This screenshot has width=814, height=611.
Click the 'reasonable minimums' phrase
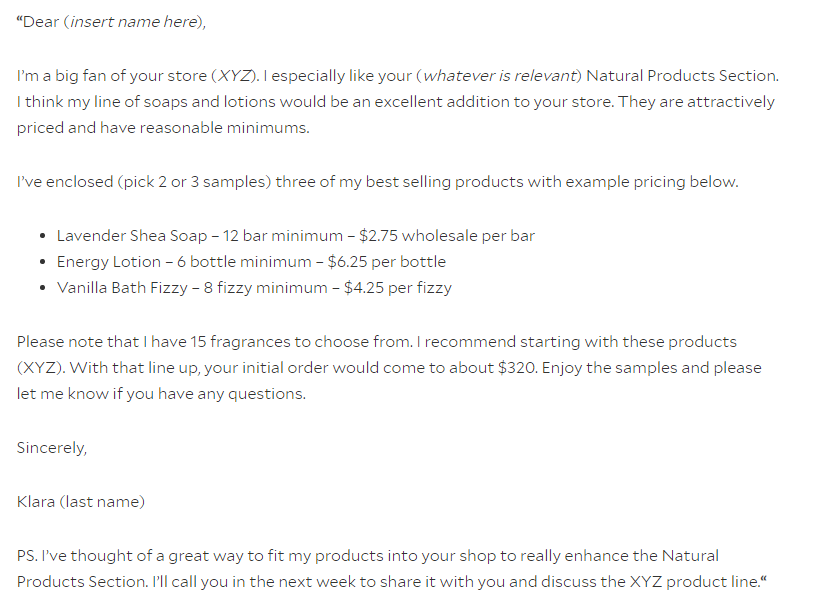coord(224,128)
